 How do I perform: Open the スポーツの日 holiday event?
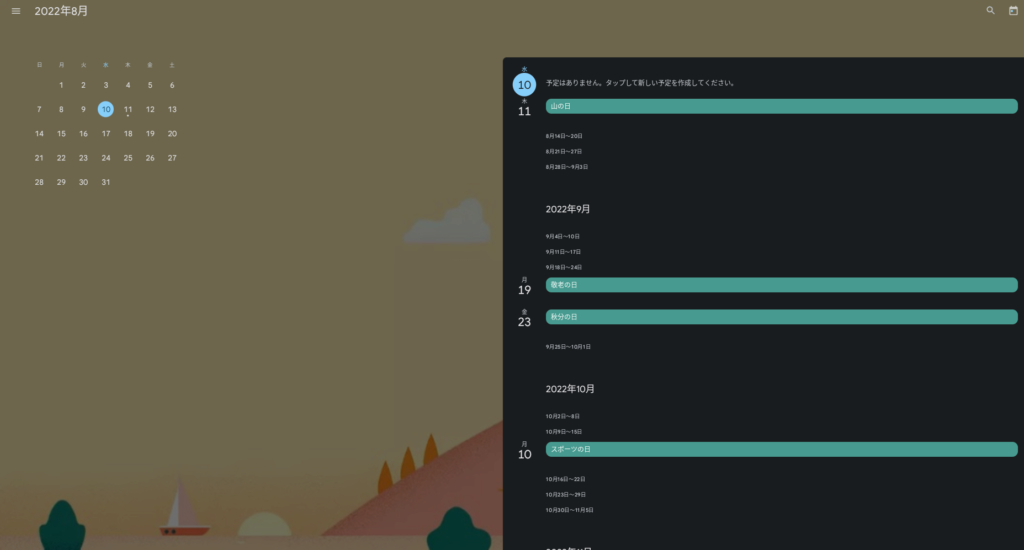[x=782, y=449]
